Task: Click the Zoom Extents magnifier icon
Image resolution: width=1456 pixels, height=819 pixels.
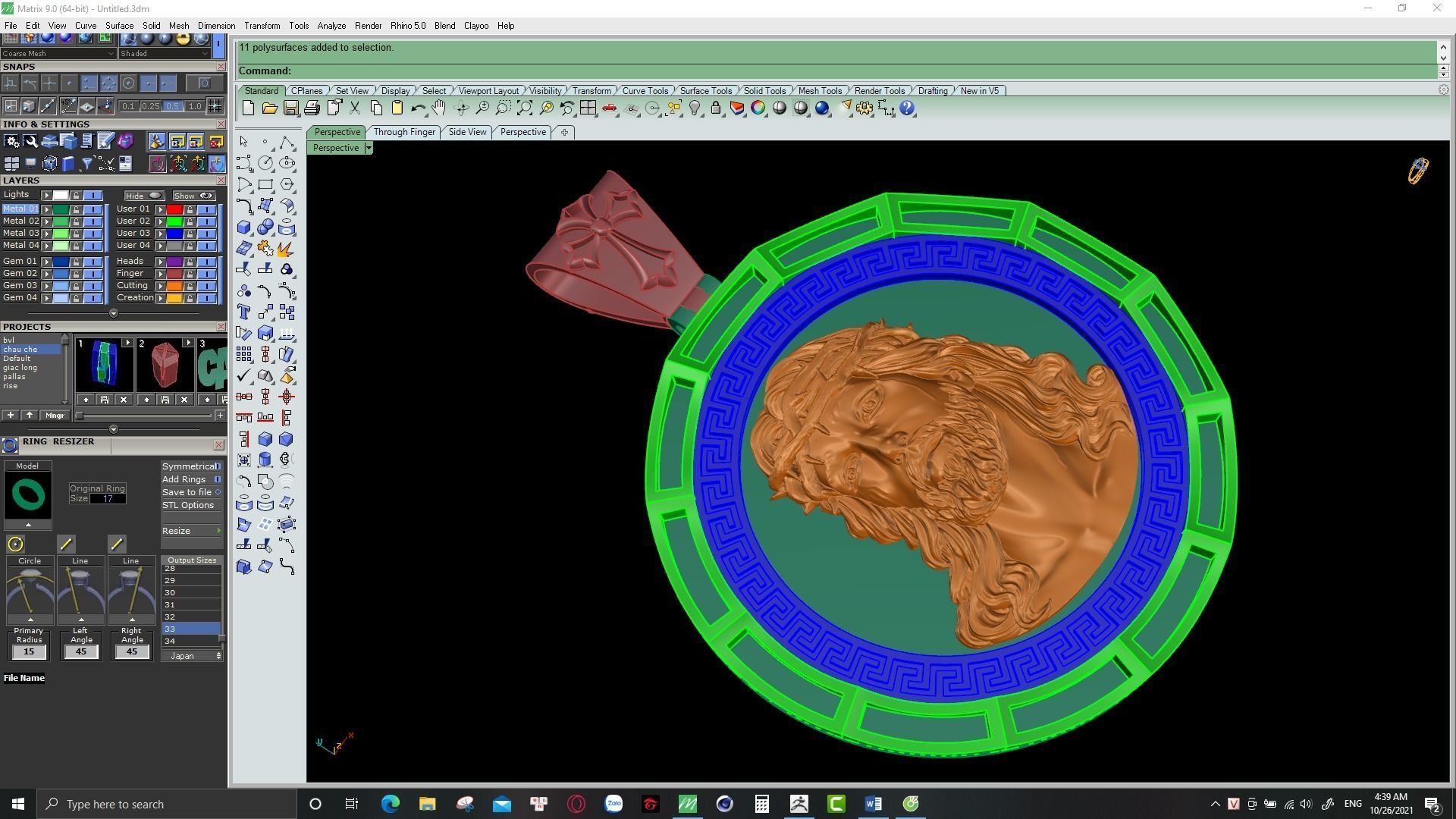Action: 524,108
